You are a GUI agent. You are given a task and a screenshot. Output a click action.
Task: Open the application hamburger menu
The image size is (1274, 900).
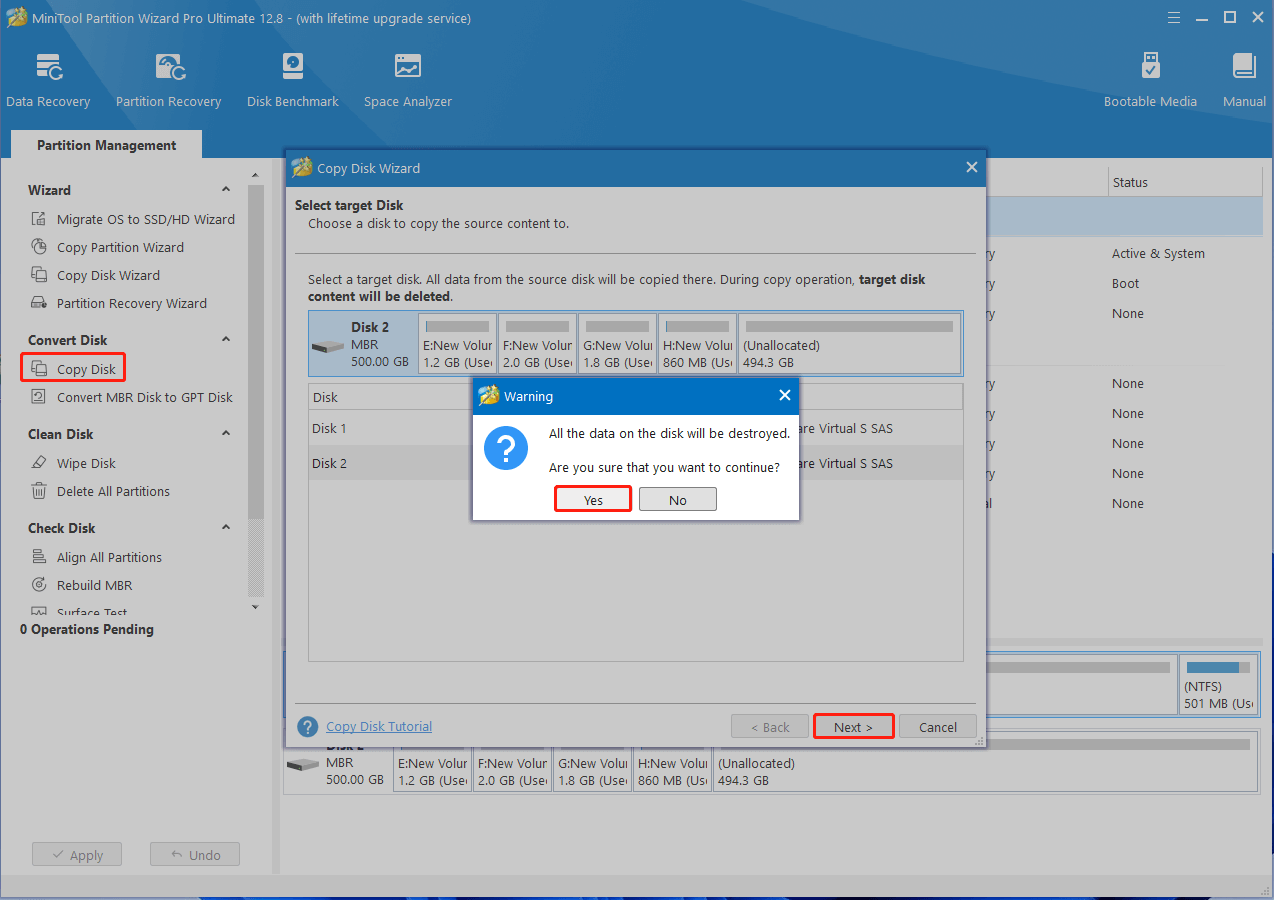coord(1176,18)
